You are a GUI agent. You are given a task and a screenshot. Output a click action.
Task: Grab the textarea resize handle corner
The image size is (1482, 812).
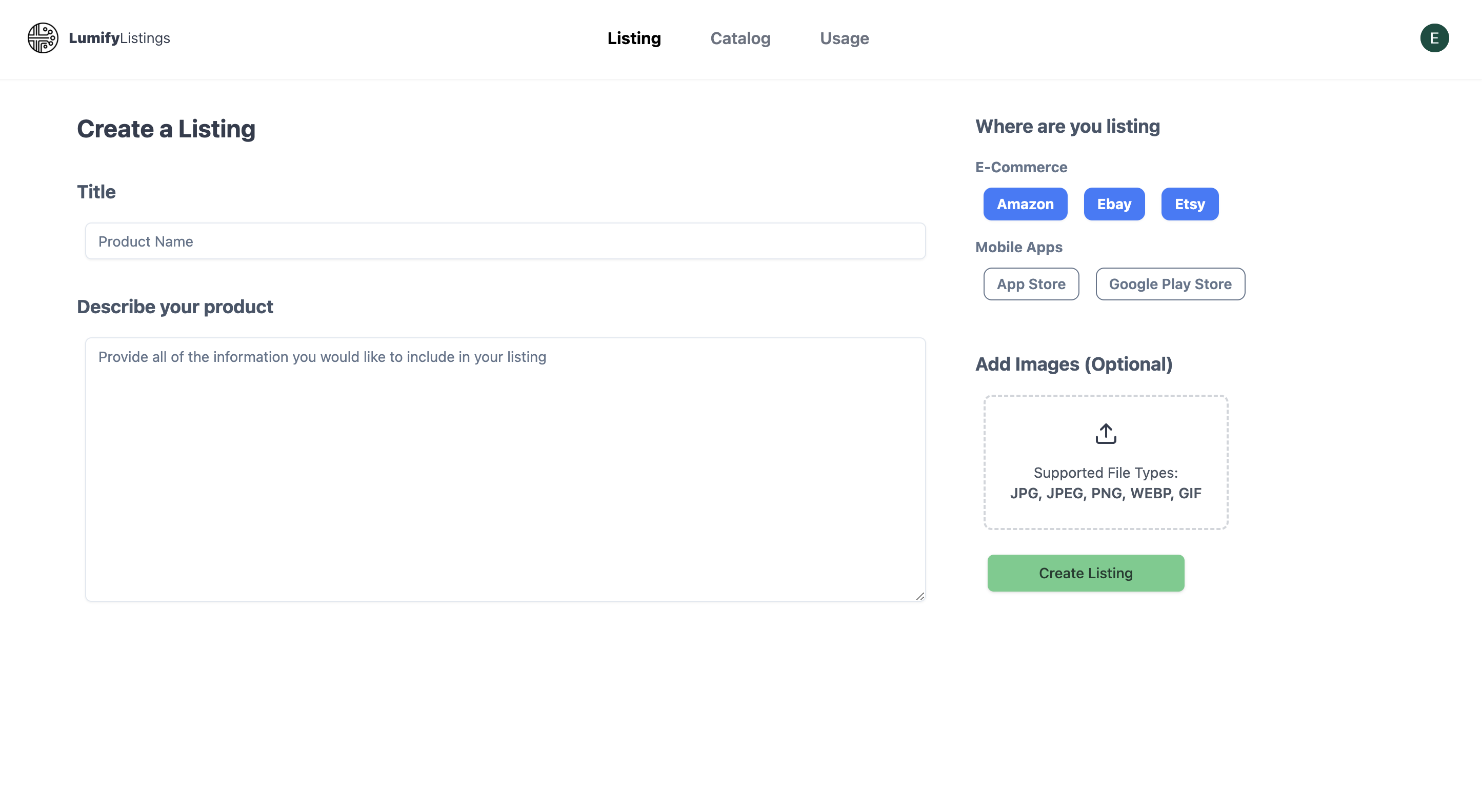tap(919, 596)
